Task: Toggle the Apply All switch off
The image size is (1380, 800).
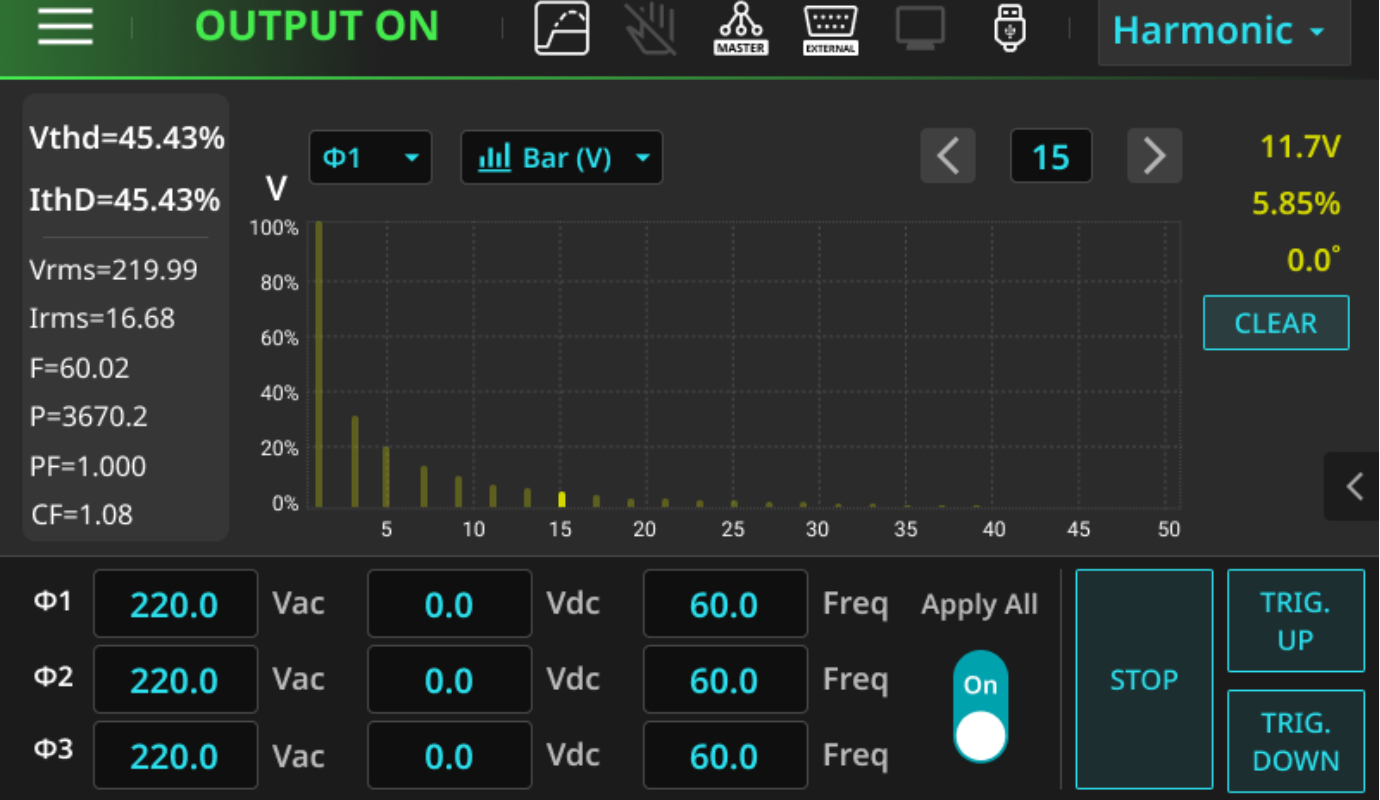Action: (x=980, y=708)
